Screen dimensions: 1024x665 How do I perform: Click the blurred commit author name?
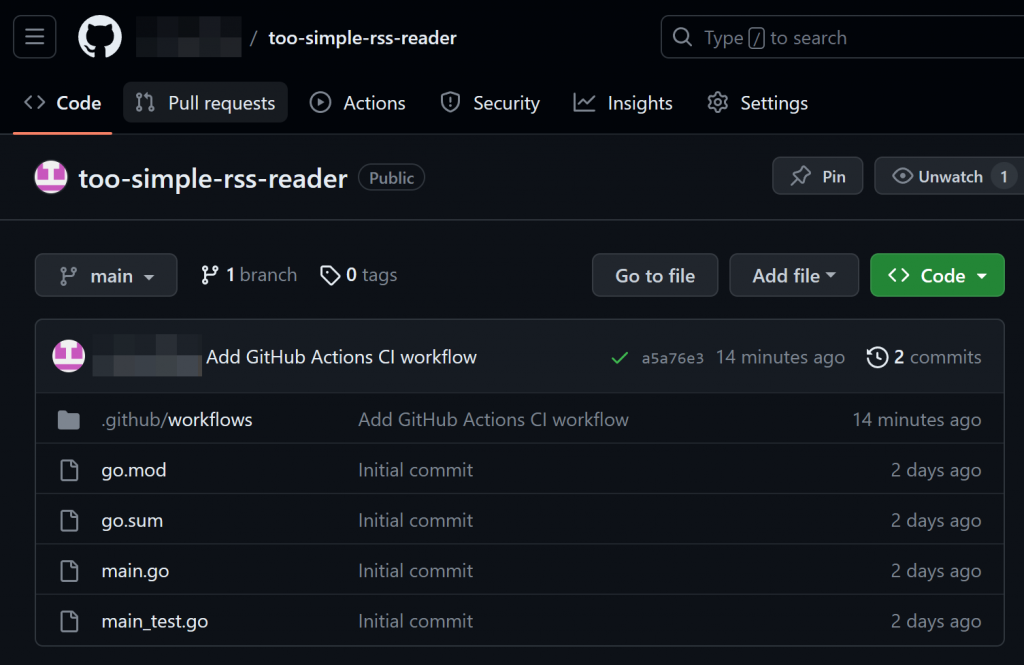coord(147,355)
